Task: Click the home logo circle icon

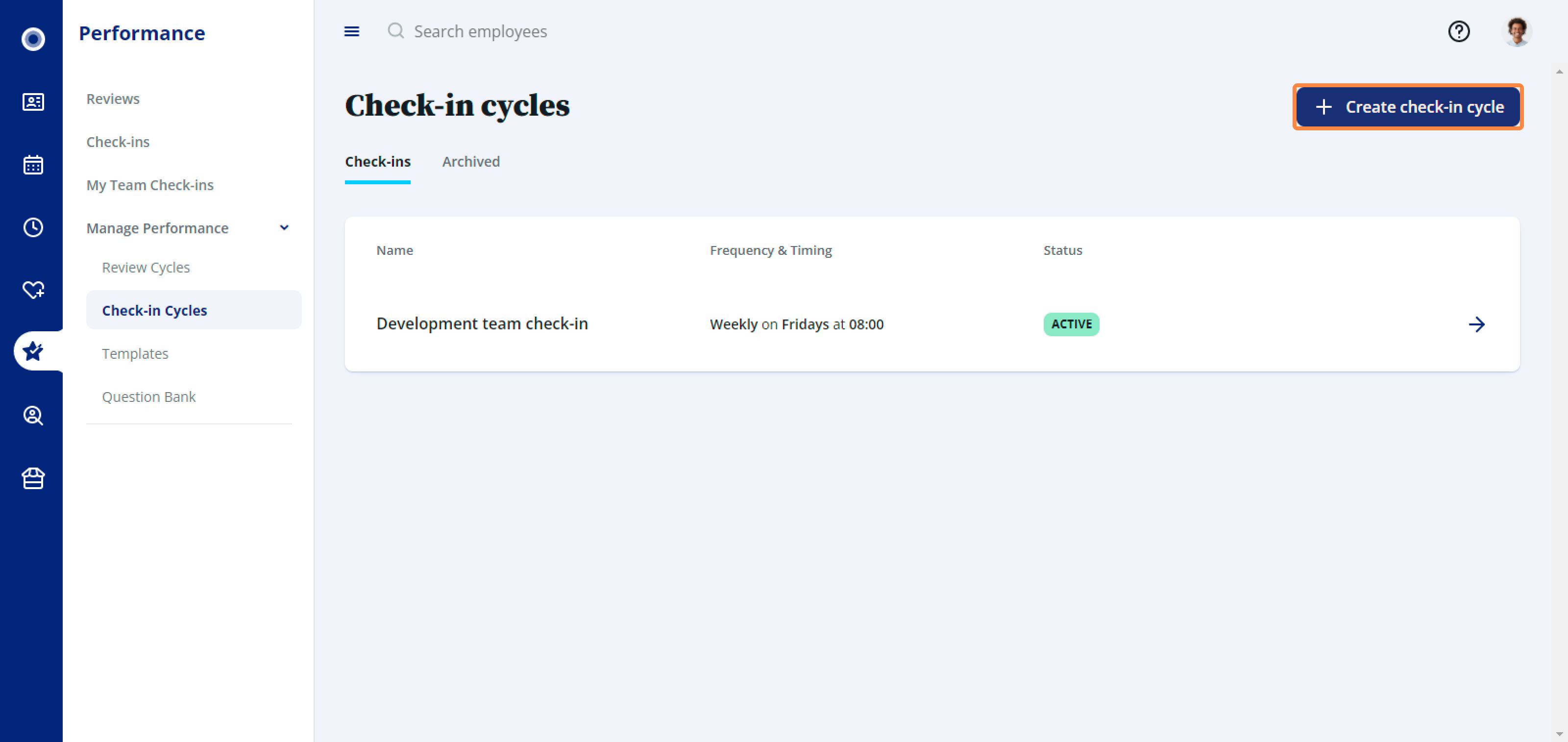Action: pyautogui.click(x=33, y=39)
